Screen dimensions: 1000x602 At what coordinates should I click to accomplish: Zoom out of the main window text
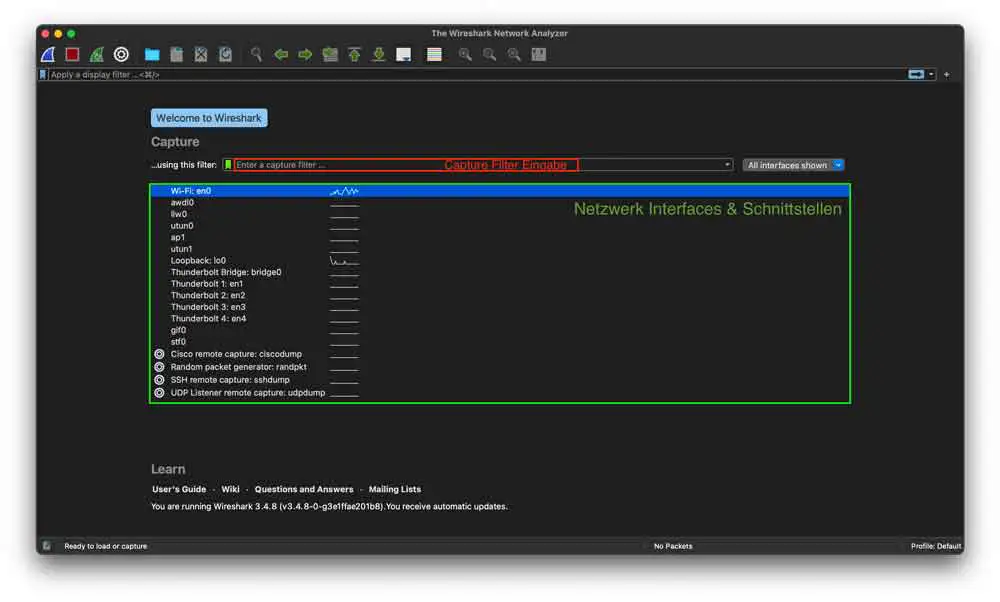coord(490,55)
